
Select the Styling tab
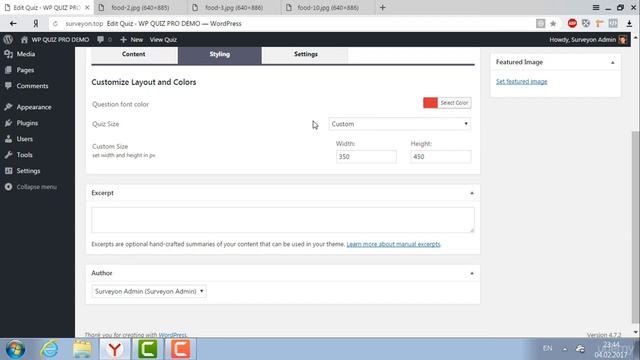tap(220, 55)
